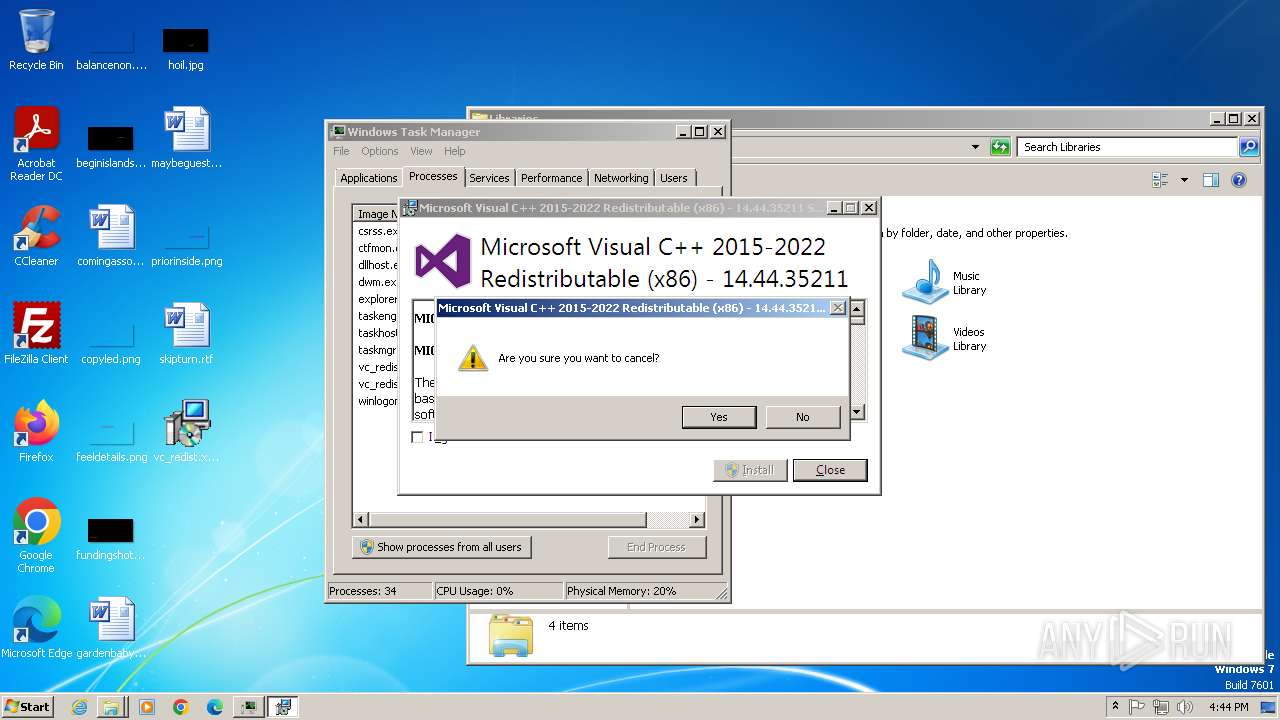Confirm cancel by clicking Yes

(718, 417)
